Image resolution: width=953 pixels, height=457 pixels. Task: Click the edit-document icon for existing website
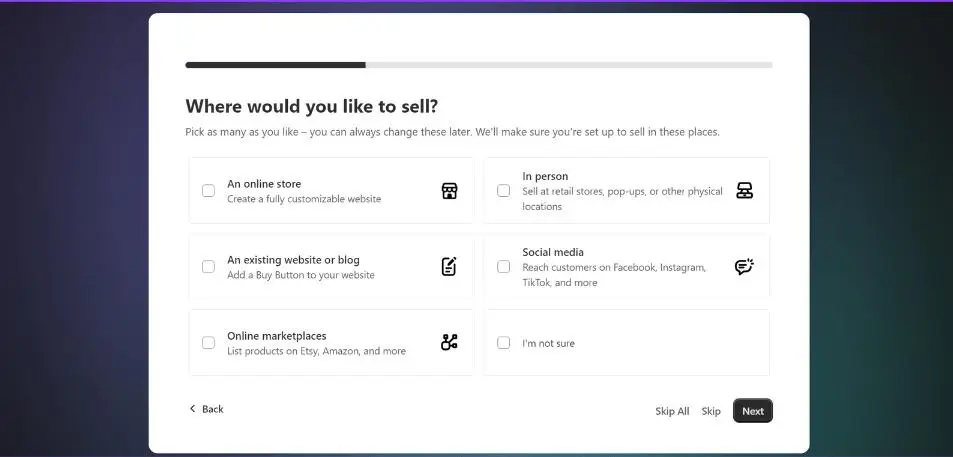pyautogui.click(x=449, y=266)
